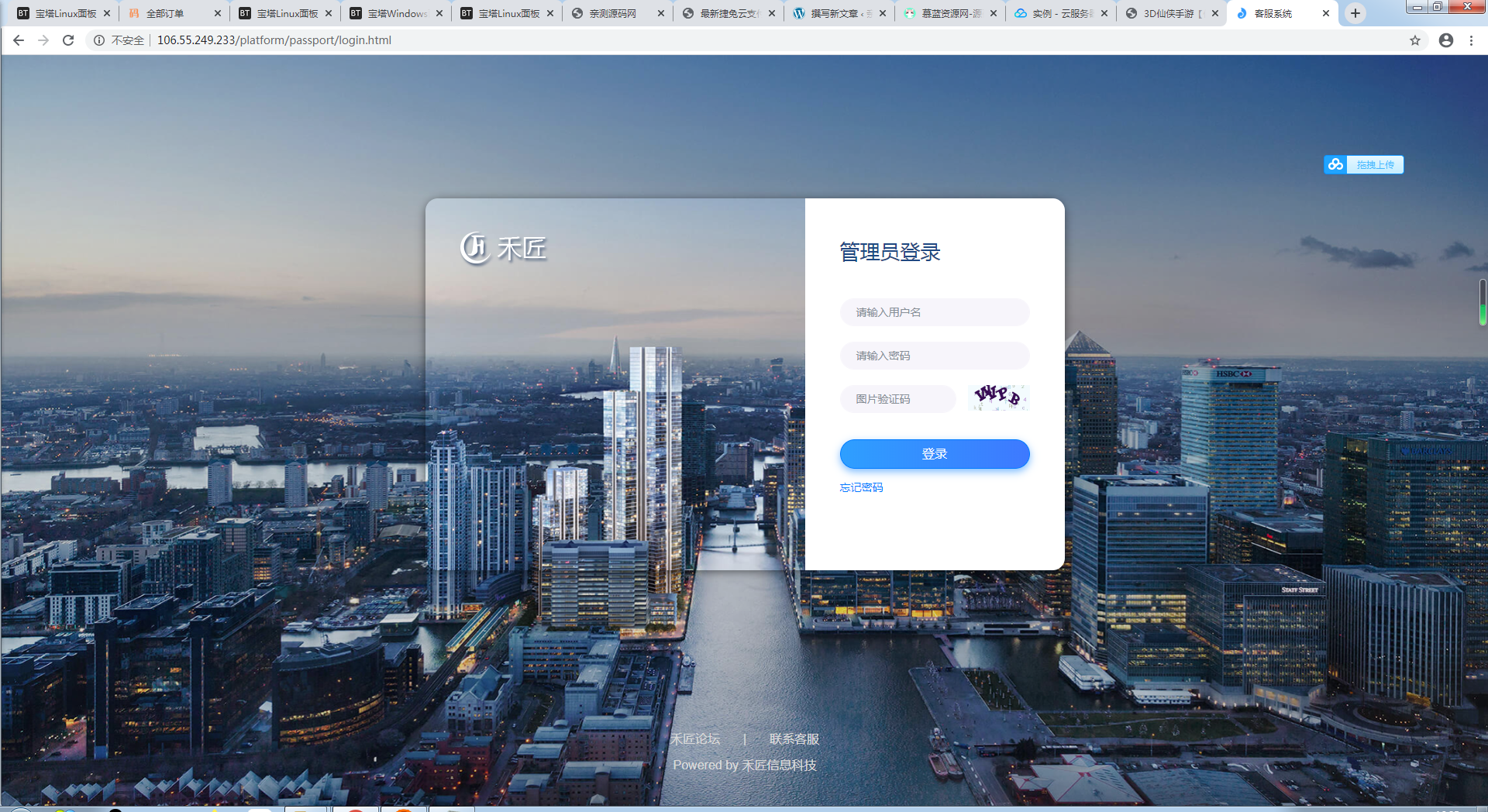
Task: Open the site info next to 不安全
Action: [99, 40]
